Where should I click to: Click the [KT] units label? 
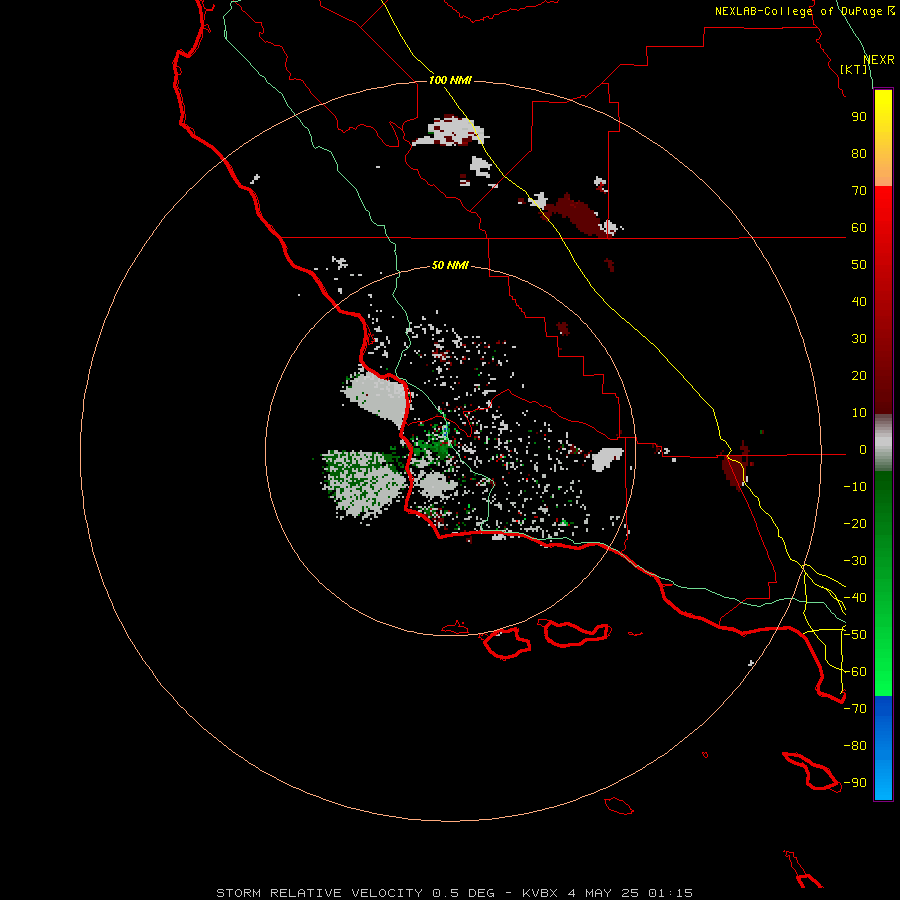point(854,69)
